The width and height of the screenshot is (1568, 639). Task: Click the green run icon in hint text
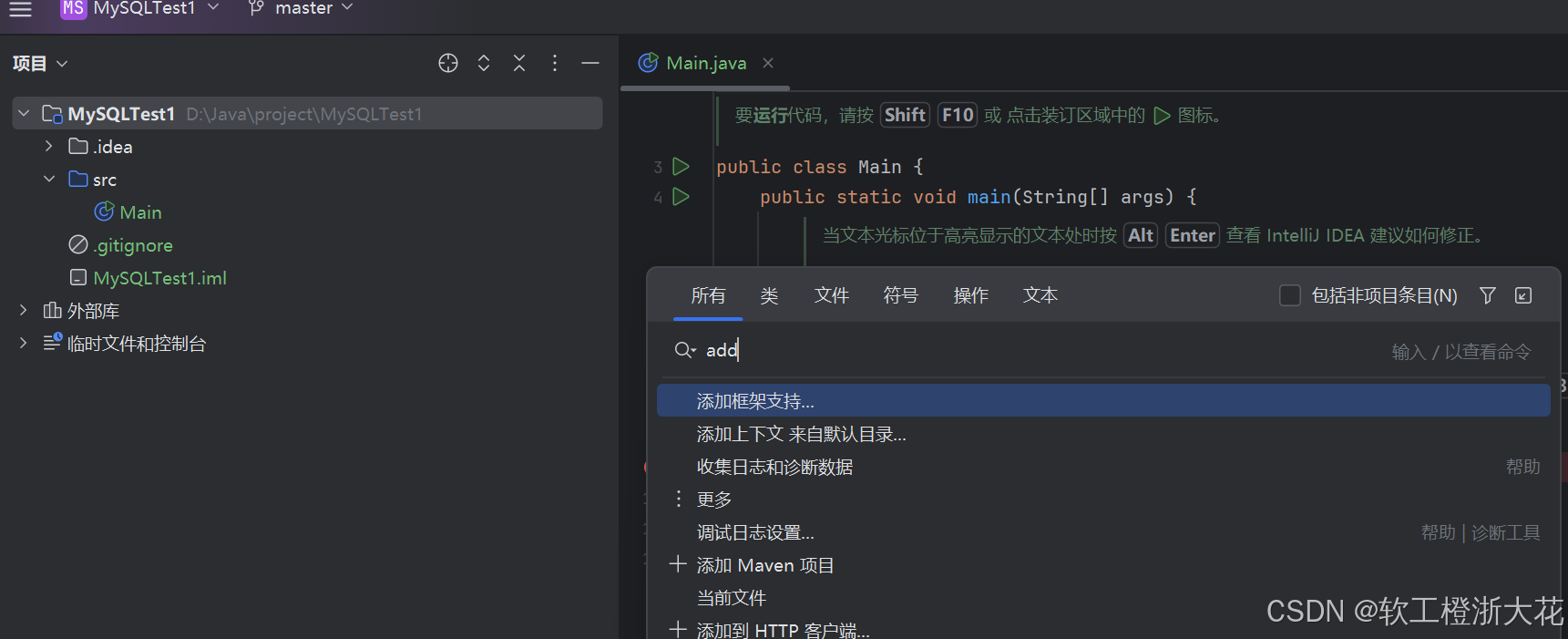coord(1162,116)
